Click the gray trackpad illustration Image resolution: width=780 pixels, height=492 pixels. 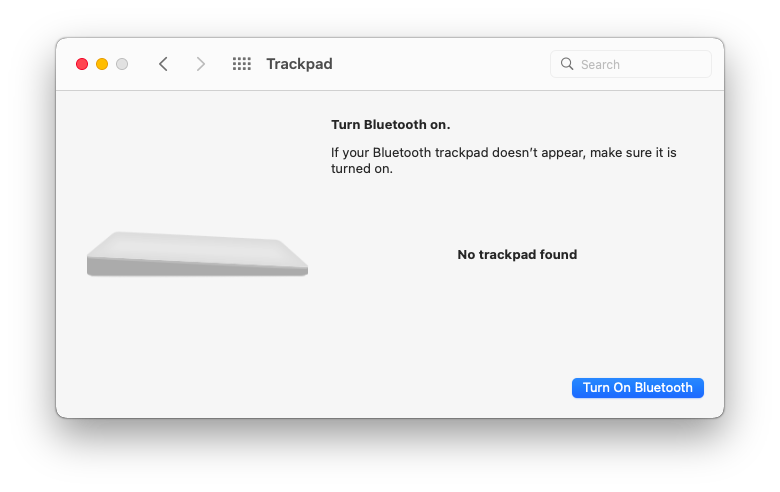(x=197, y=254)
